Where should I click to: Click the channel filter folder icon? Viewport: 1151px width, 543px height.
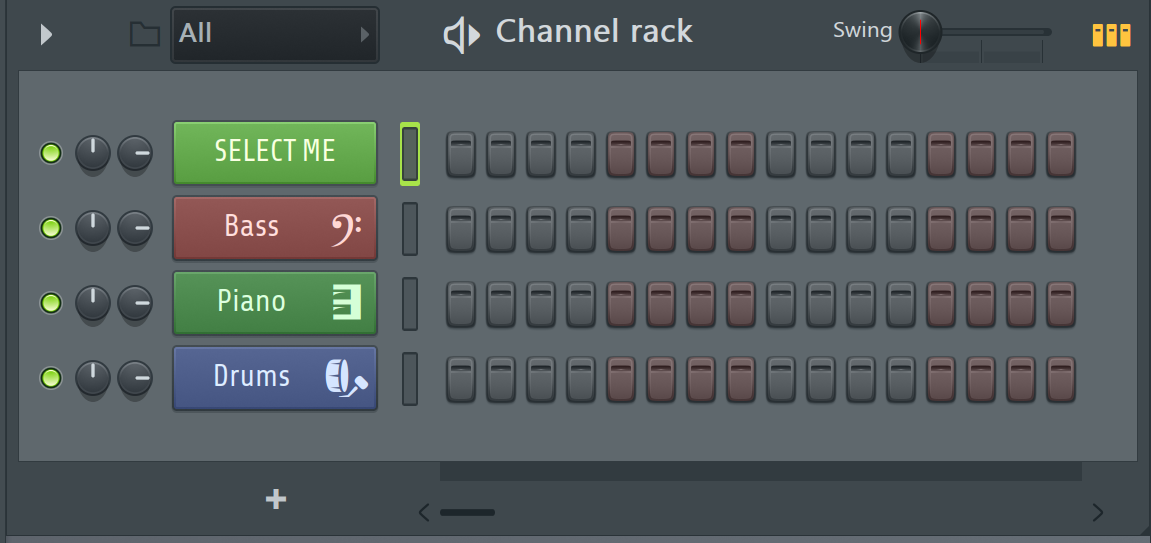[145, 34]
